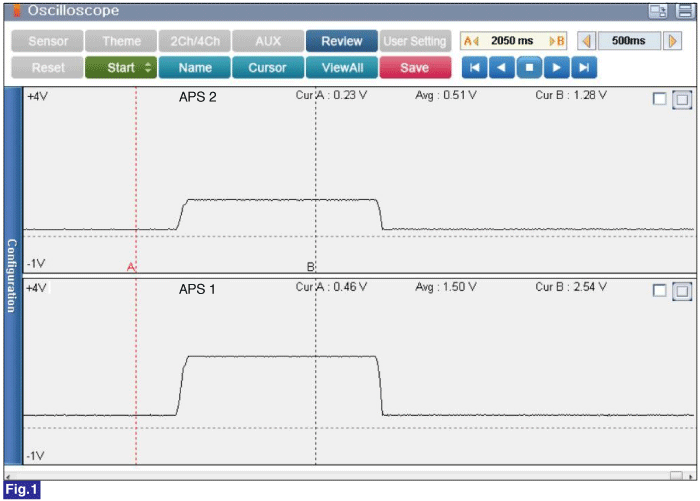Screen dimensions: 700x501
Task: Open the window layout icon in title bar
Action: pyautogui.click(x=658, y=11)
